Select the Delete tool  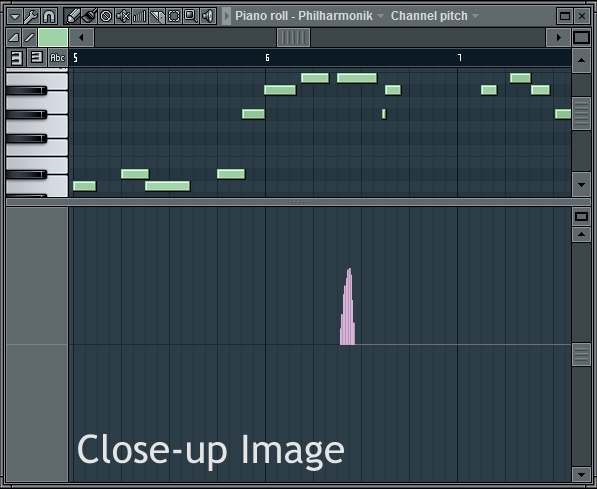tap(106, 16)
